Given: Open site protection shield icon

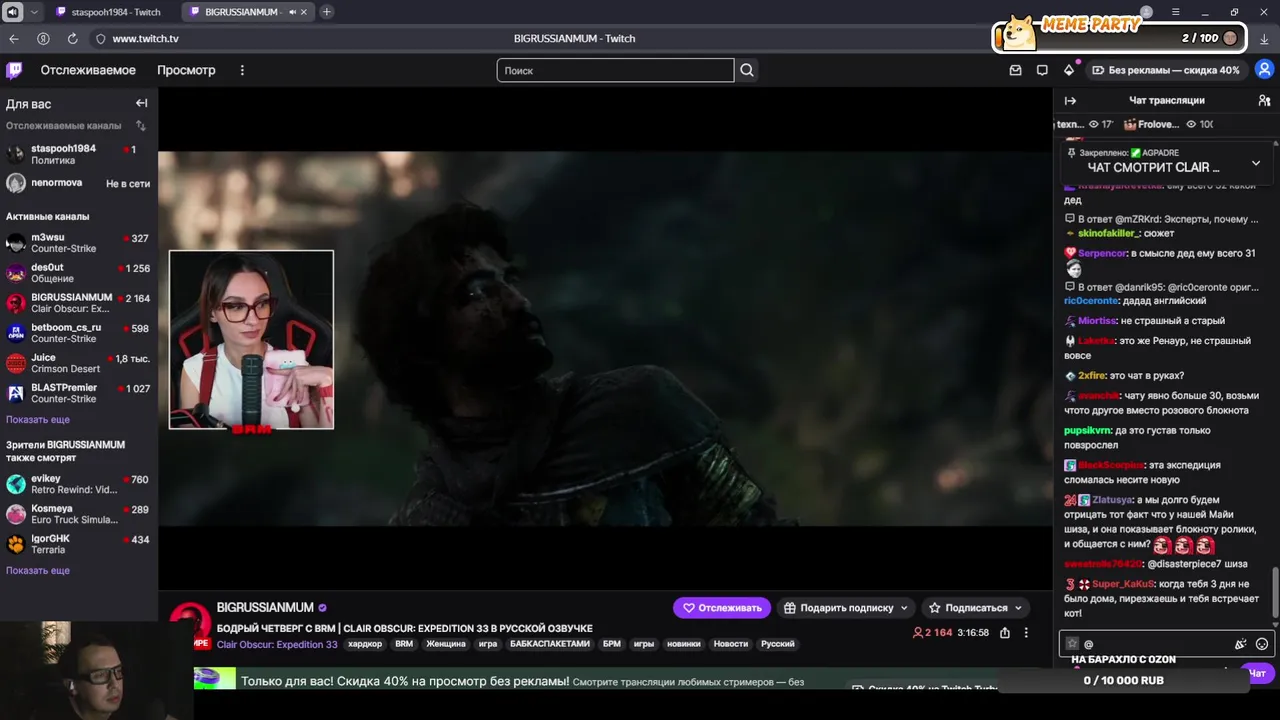Looking at the screenshot, I should click(100, 38).
